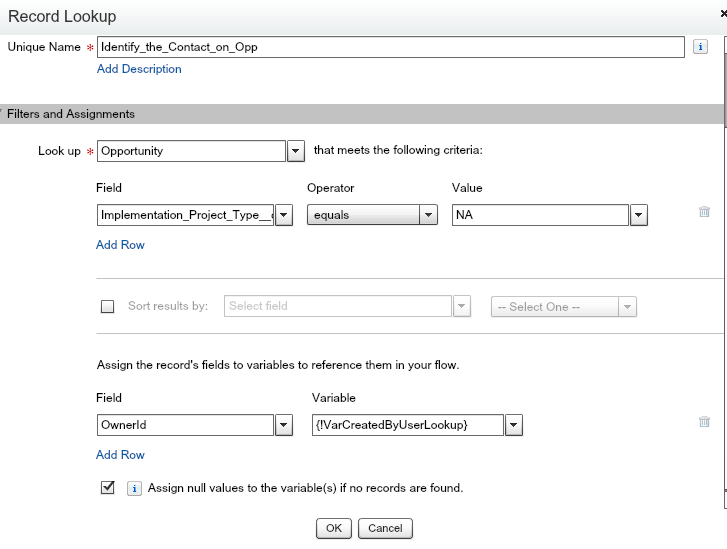Screen dimensions: 727x549
Task: Enable the Sort results by checkbox
Action: [x=108, y=307]
